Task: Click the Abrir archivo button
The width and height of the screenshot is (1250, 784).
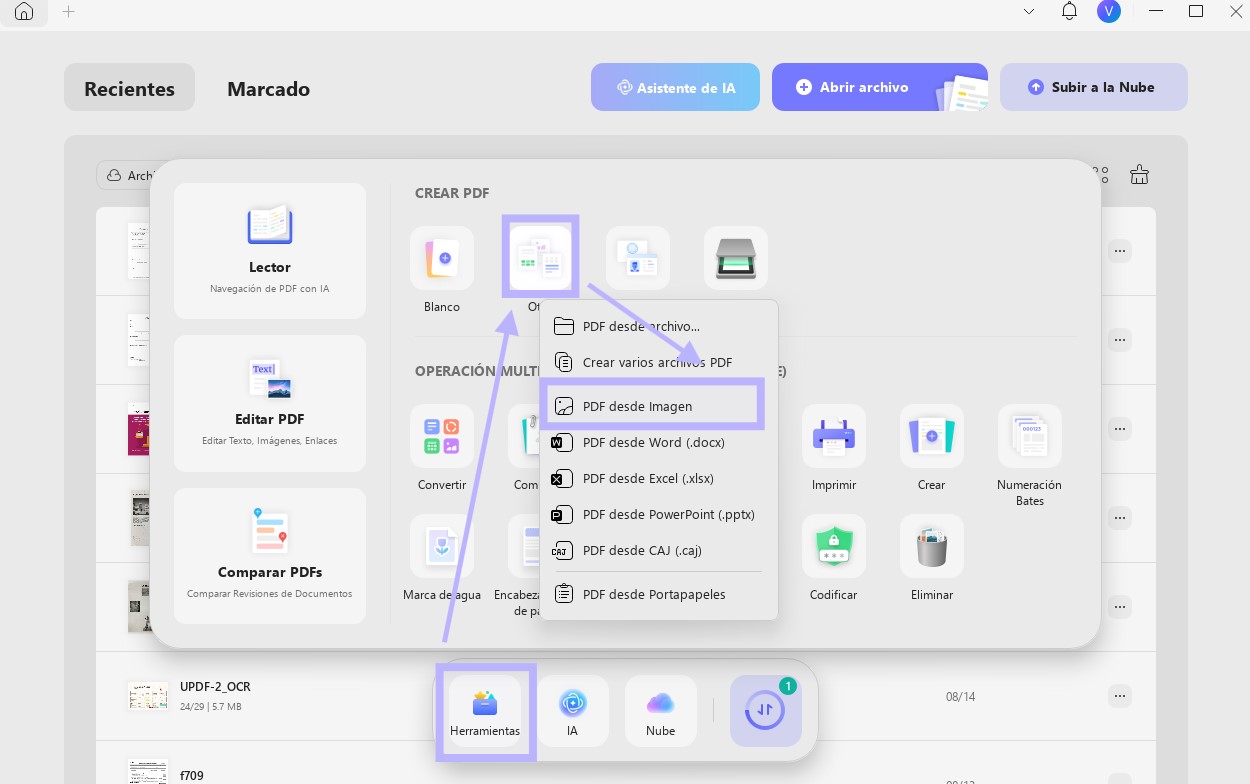Action: 880,87
